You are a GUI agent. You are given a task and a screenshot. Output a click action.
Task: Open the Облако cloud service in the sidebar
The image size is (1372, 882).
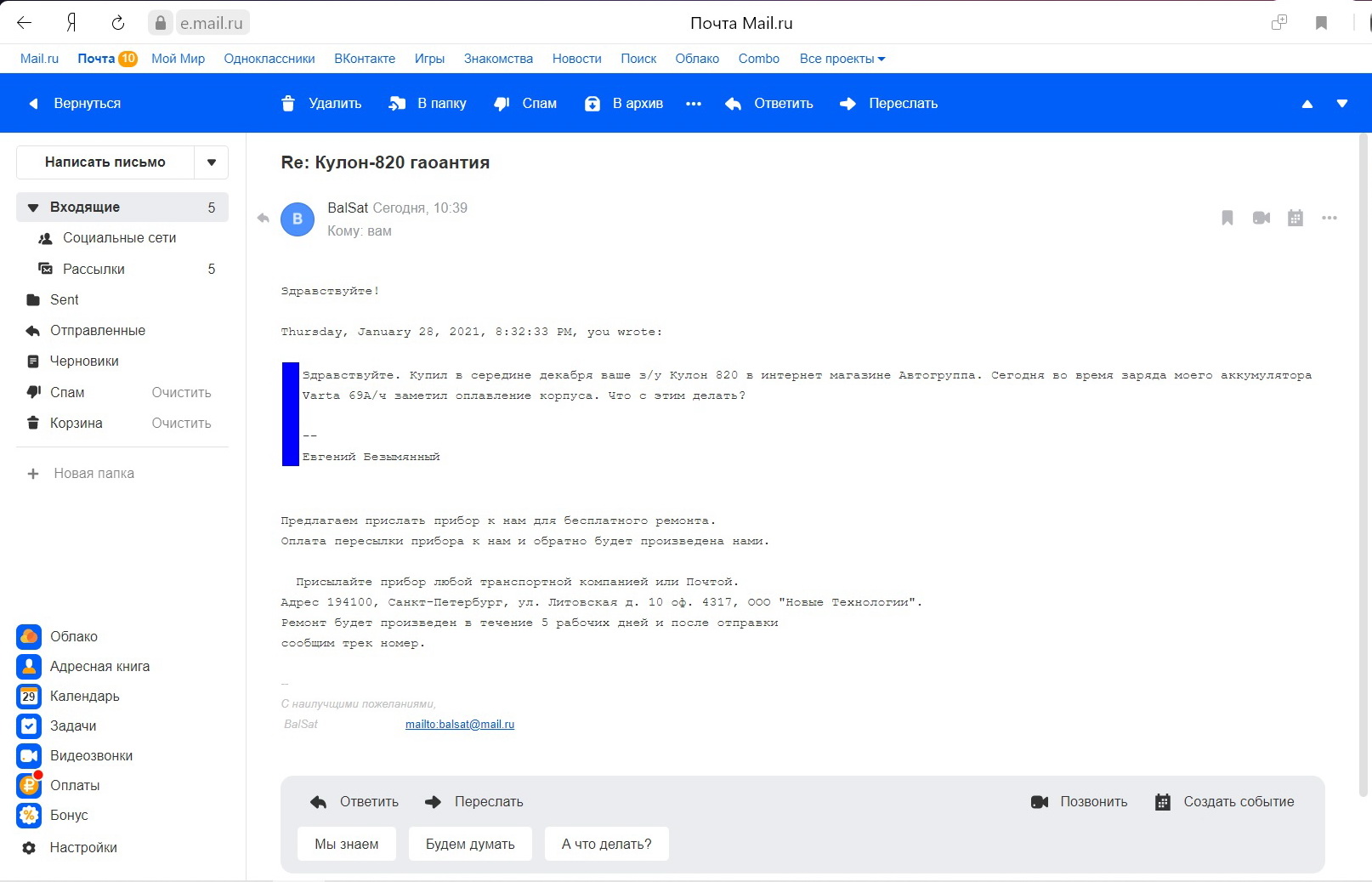click(x=73, y=636)
